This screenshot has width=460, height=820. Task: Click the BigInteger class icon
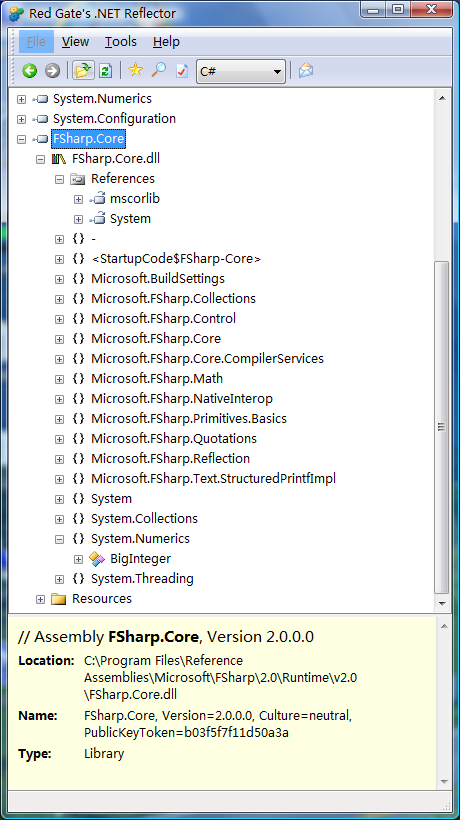coord(97,559)
